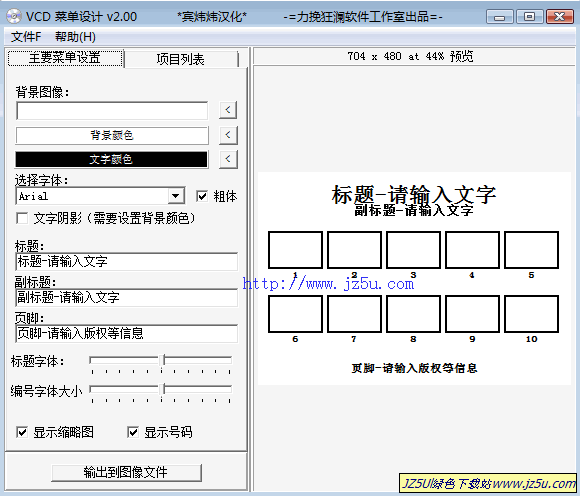This screenshot has height=496, width=580.
Task: Select thumbnail frame 9 in preview
Action: tap(472, 314)
